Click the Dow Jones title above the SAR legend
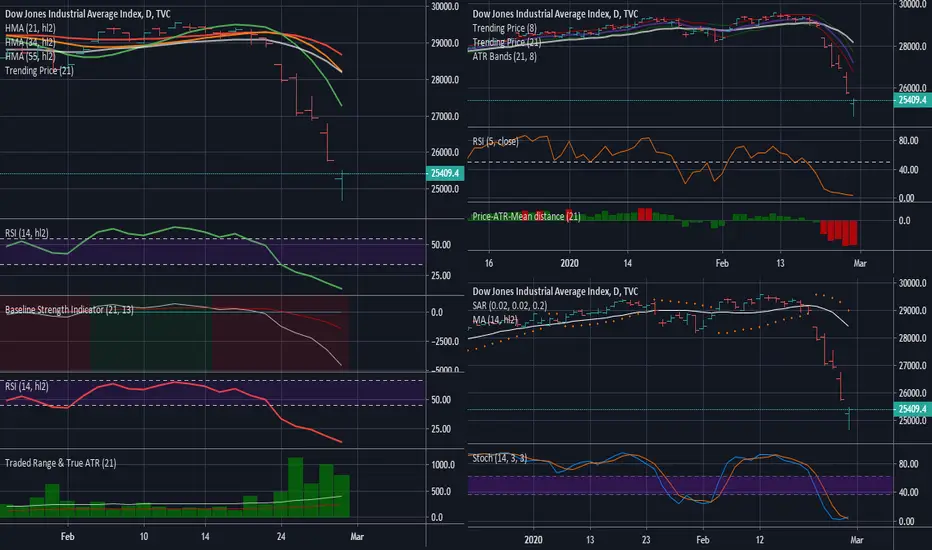Image resolution: width=932 pixels, height=550 pixels. [x=555, y=291]
